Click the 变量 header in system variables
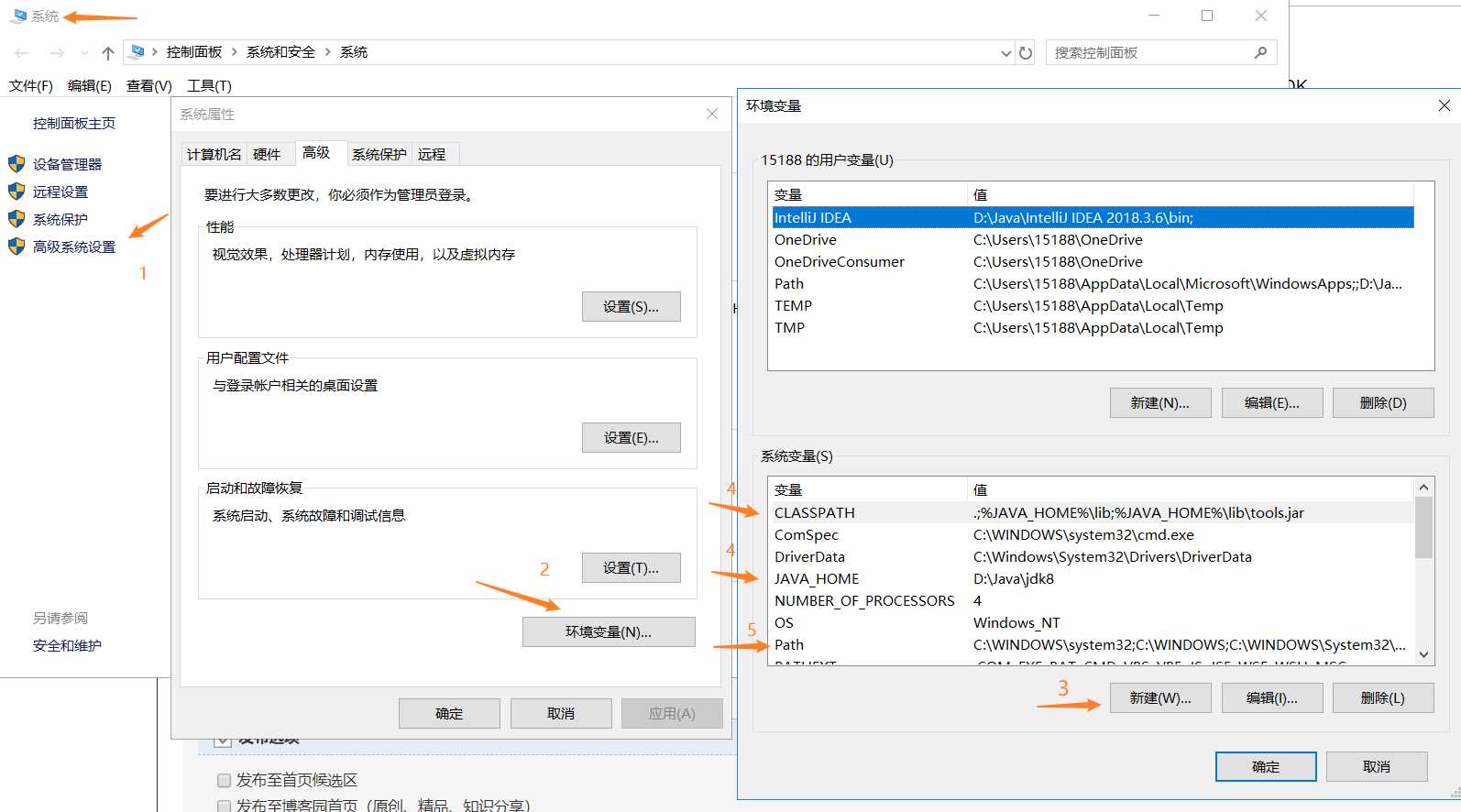Viewport: 1461px width, 812px height. 869,490
